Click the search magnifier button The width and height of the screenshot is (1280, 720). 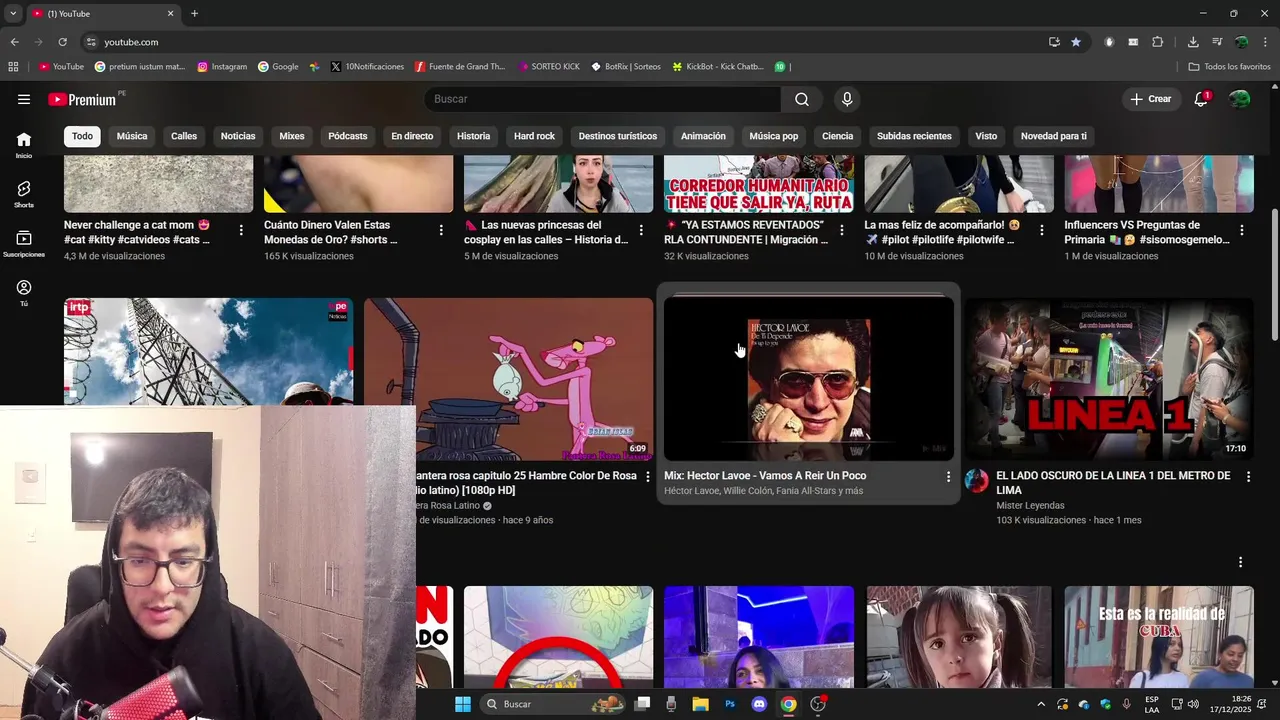pos(802,99)
